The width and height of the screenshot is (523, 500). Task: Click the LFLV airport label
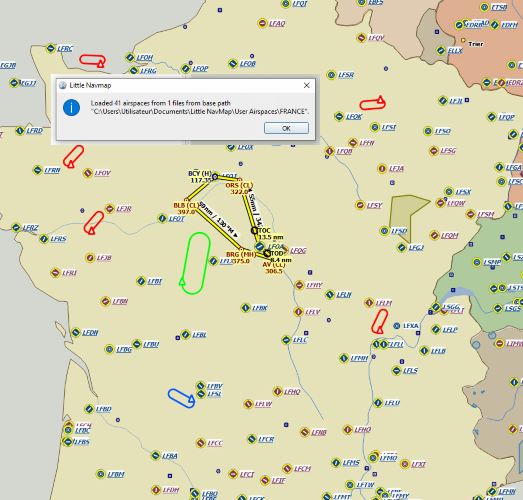(313, 312)
